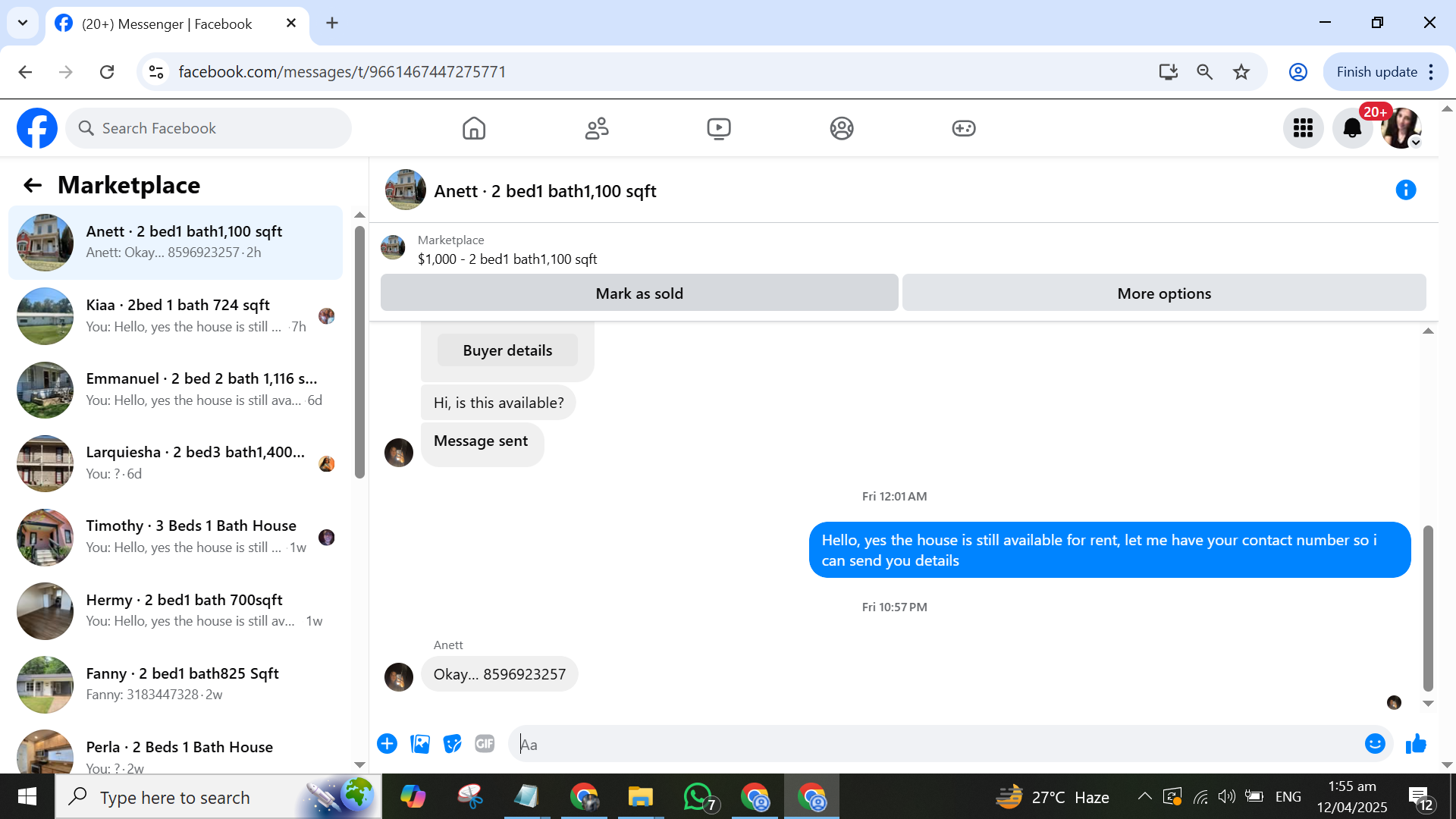The width and height of the screenshot is (1456, 819).
Task: Select the Messenger | Facebook tab
Action: 166,24
